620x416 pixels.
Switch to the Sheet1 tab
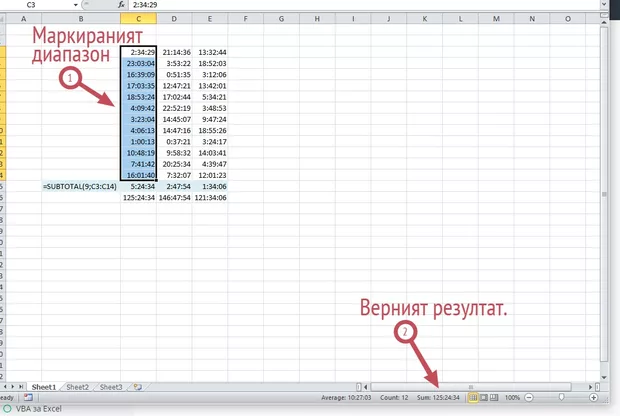click(43, 387)
